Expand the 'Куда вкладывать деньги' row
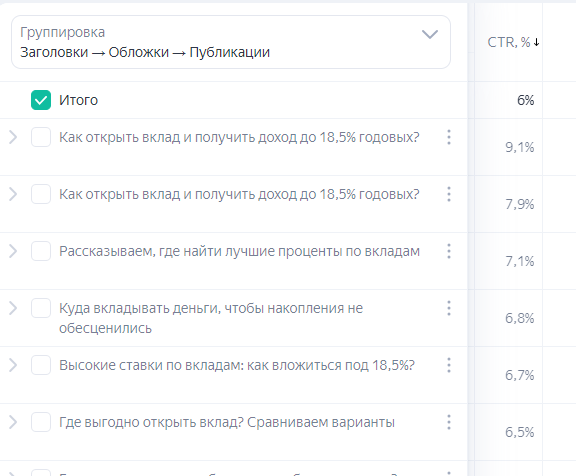 point(13,308)
